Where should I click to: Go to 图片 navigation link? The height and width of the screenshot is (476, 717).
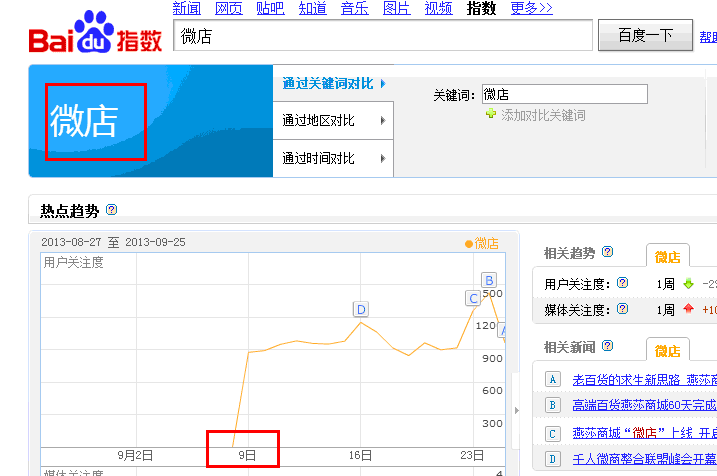[x=396, y=8]
